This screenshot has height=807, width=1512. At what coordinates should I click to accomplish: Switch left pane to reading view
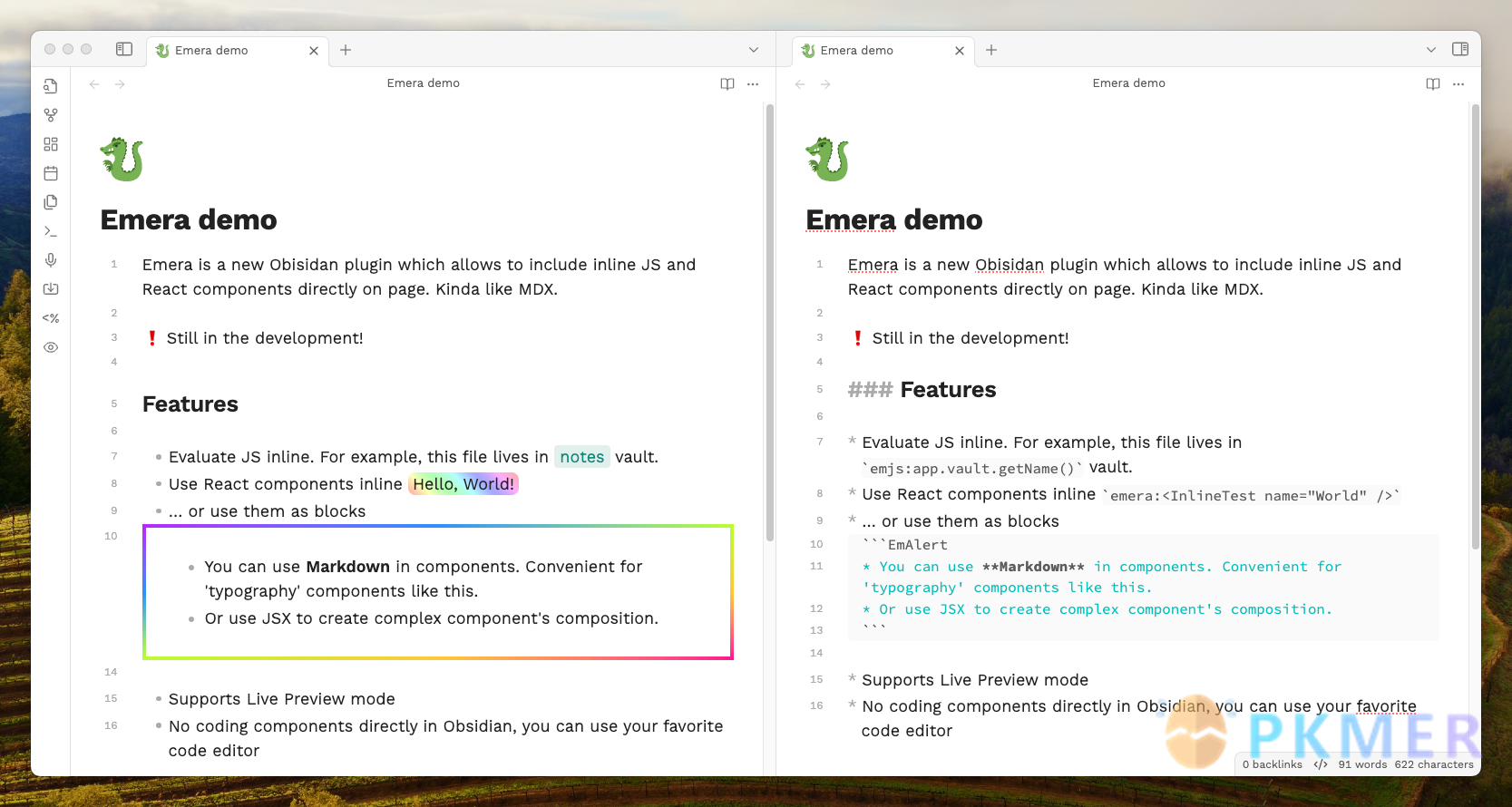coord(727,83)
